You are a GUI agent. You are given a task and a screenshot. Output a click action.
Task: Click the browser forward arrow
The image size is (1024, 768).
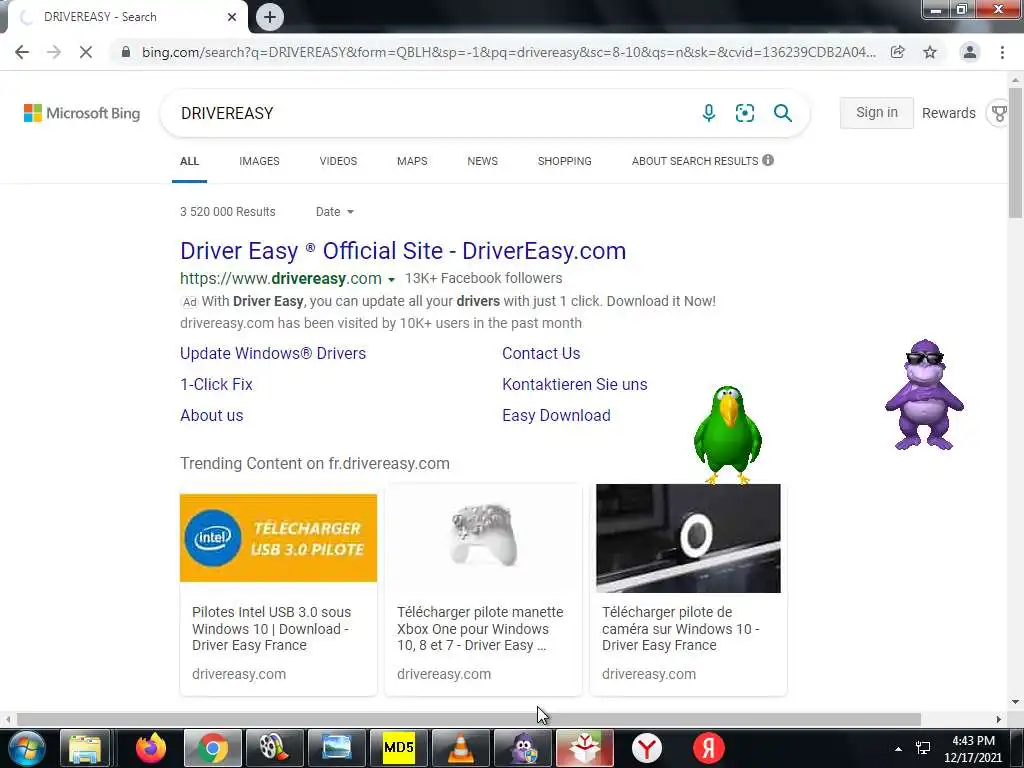(54, 52)
